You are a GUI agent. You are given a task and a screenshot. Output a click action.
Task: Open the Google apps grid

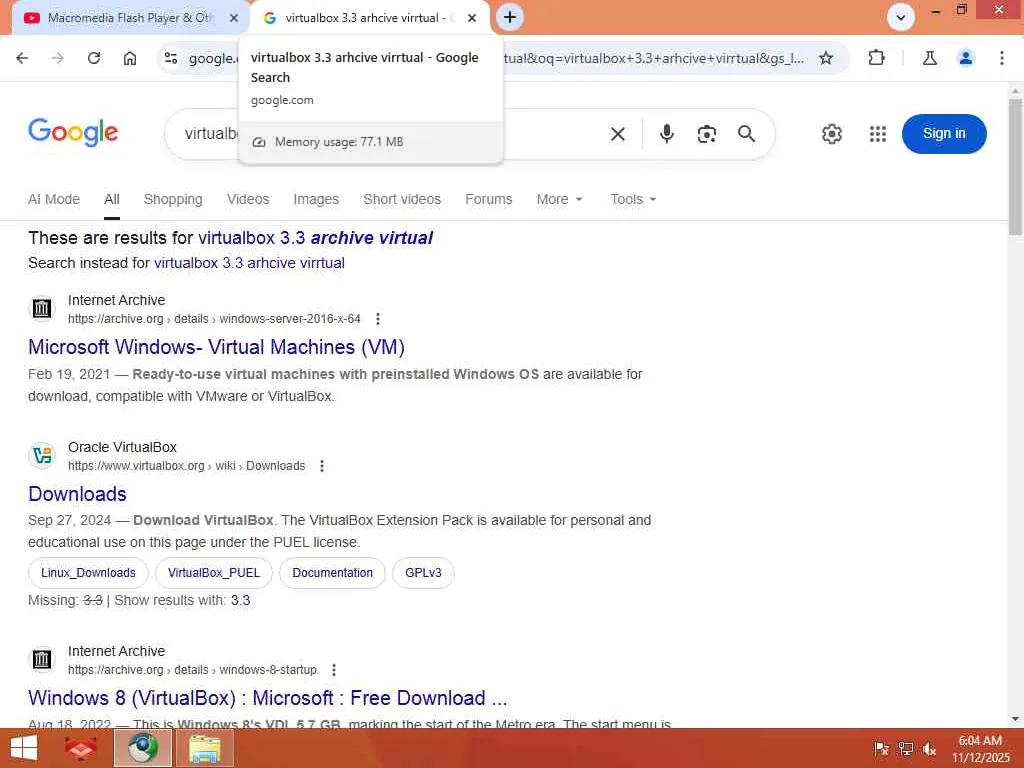[x=878, y=134]
